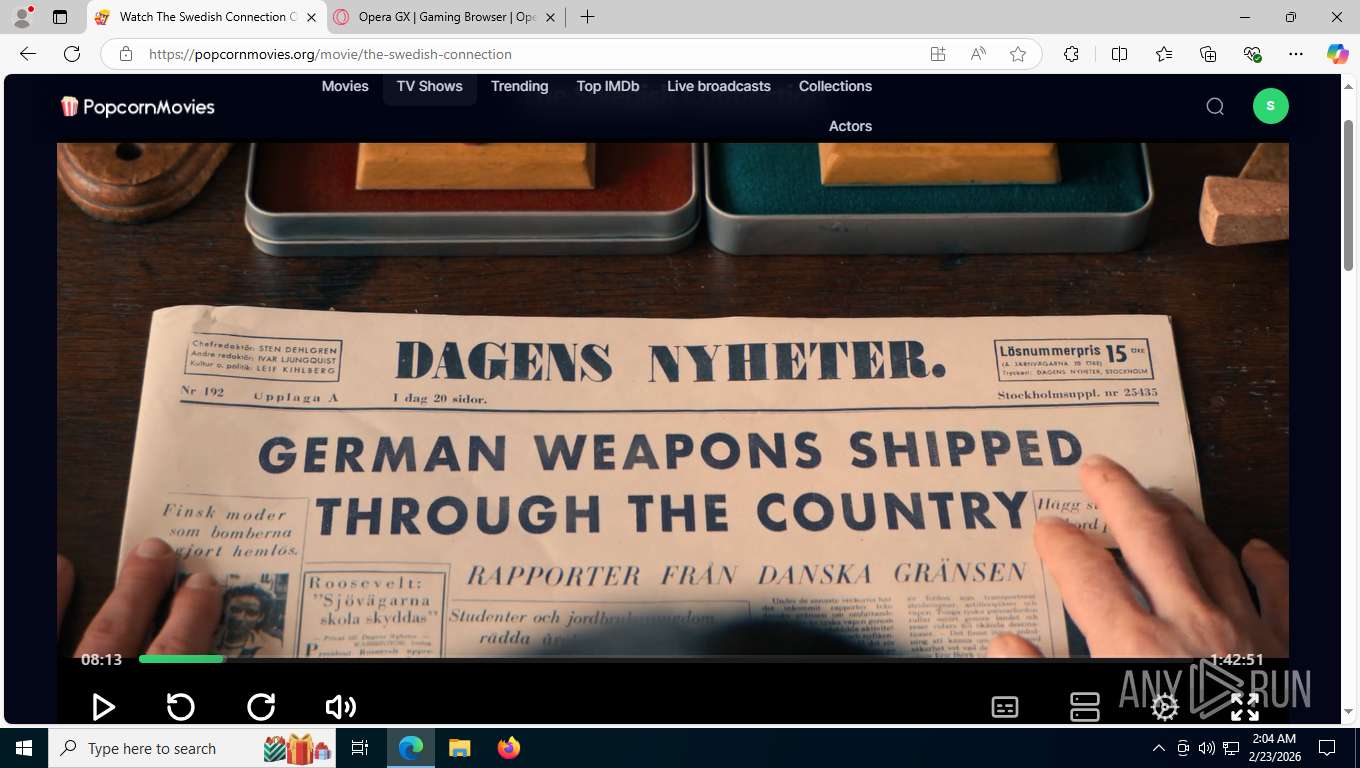Open the green S user avatar

(1271, 106)
